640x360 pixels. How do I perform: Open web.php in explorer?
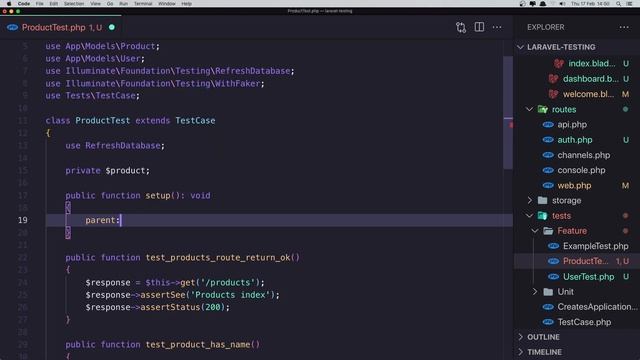pos(574,185)
